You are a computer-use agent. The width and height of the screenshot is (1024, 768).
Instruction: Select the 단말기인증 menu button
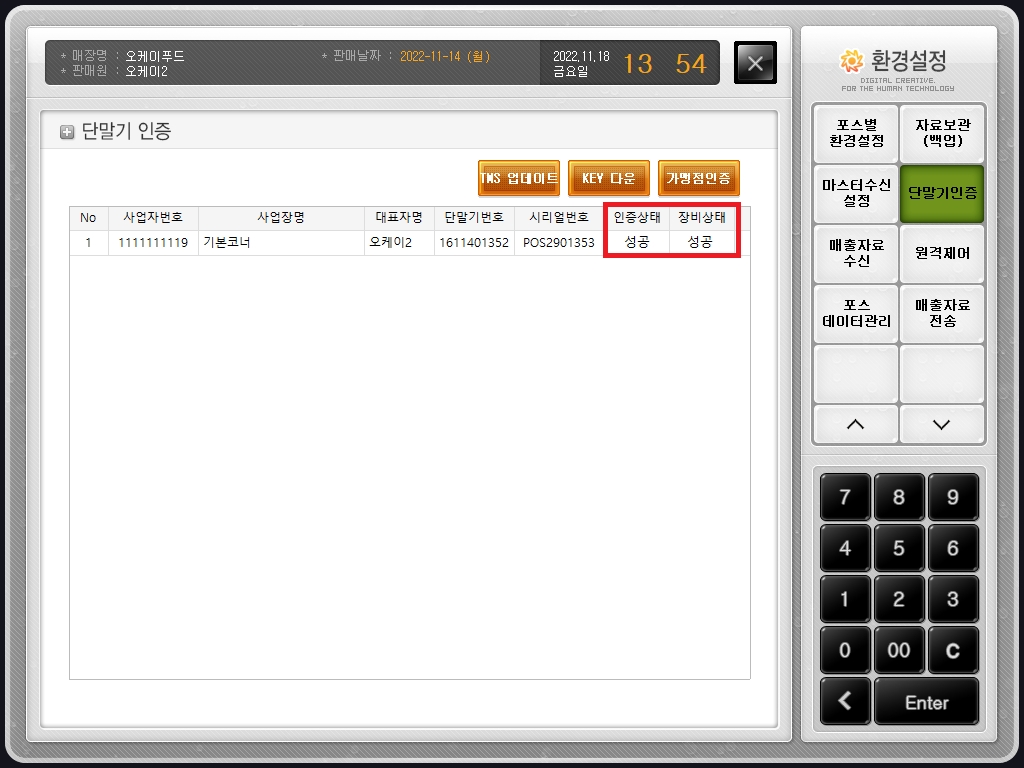click(x=942, y=193)
